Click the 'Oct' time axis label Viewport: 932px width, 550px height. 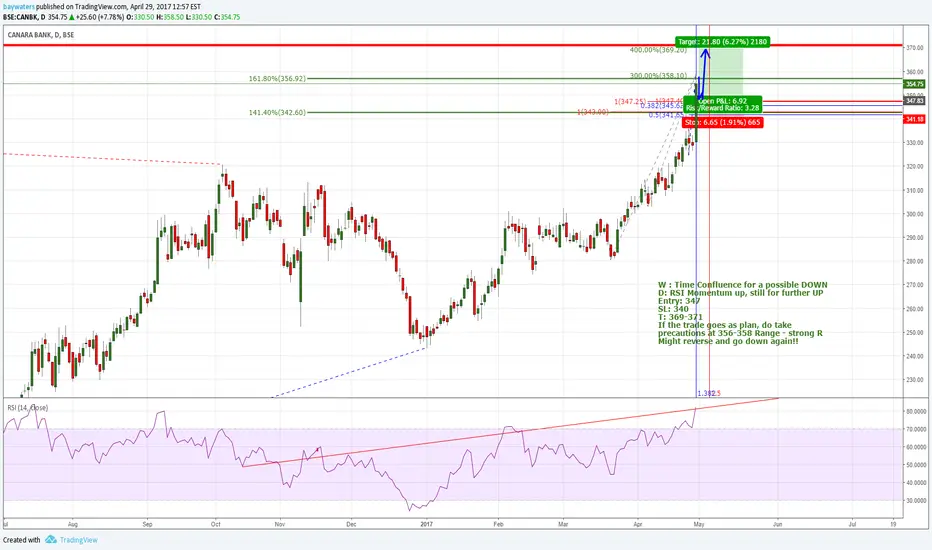(216, 524)
